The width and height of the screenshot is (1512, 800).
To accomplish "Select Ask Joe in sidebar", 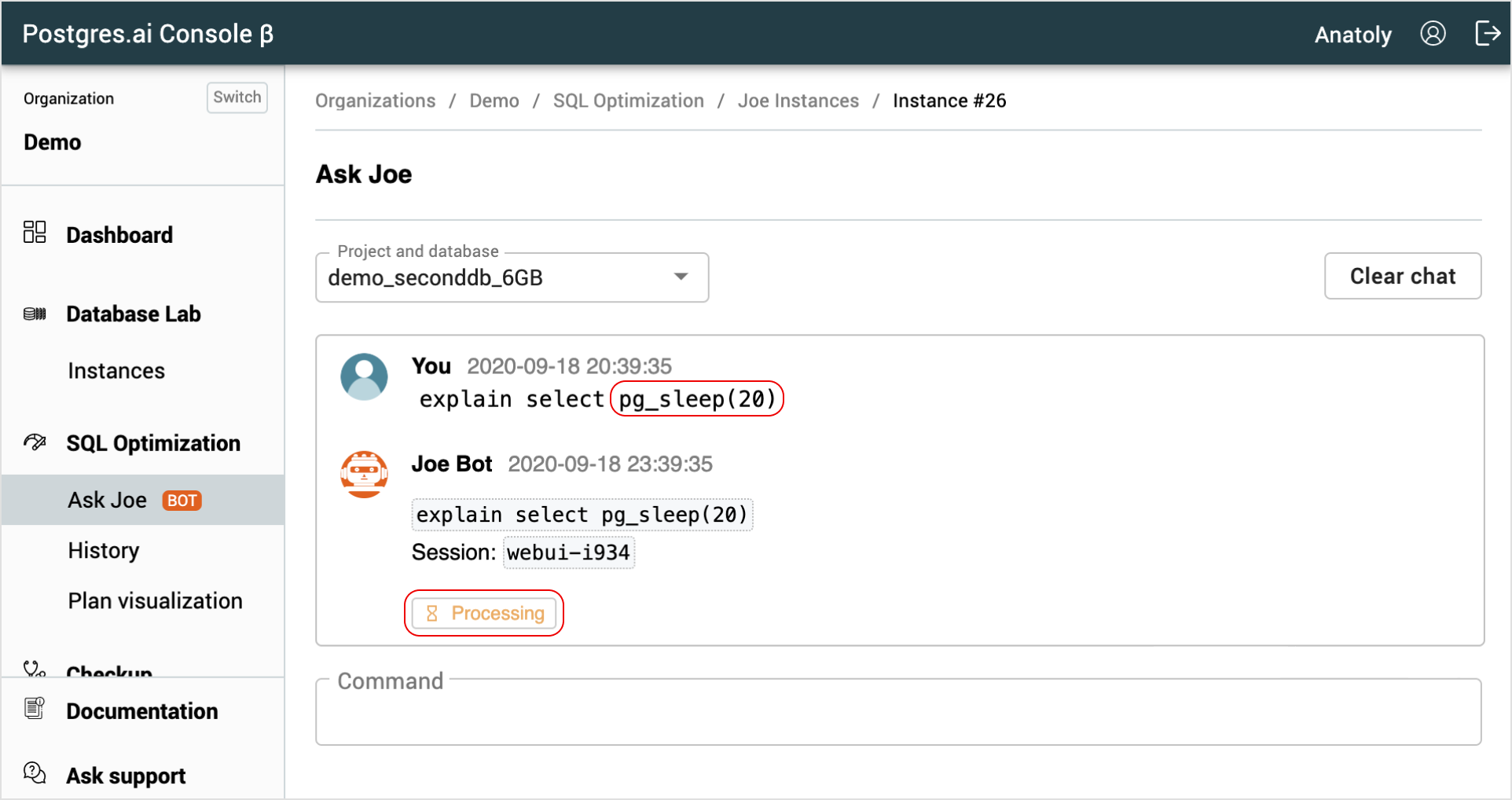I will (142, 500).
